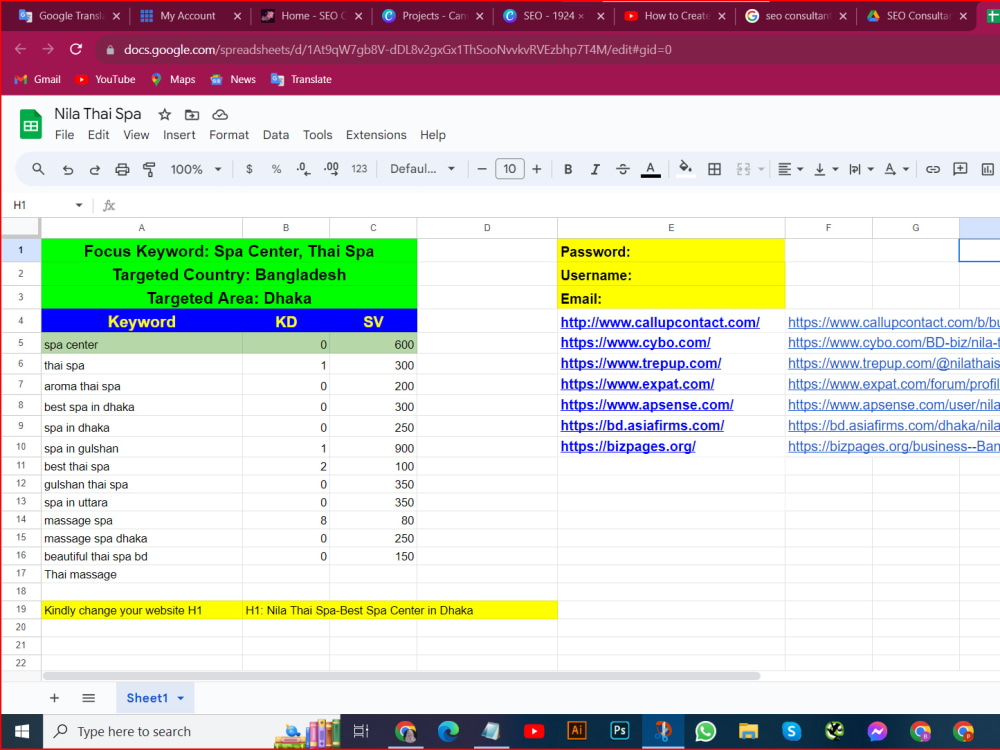Open text rotation dropdown
The image size is (1000, 750).
896,169
